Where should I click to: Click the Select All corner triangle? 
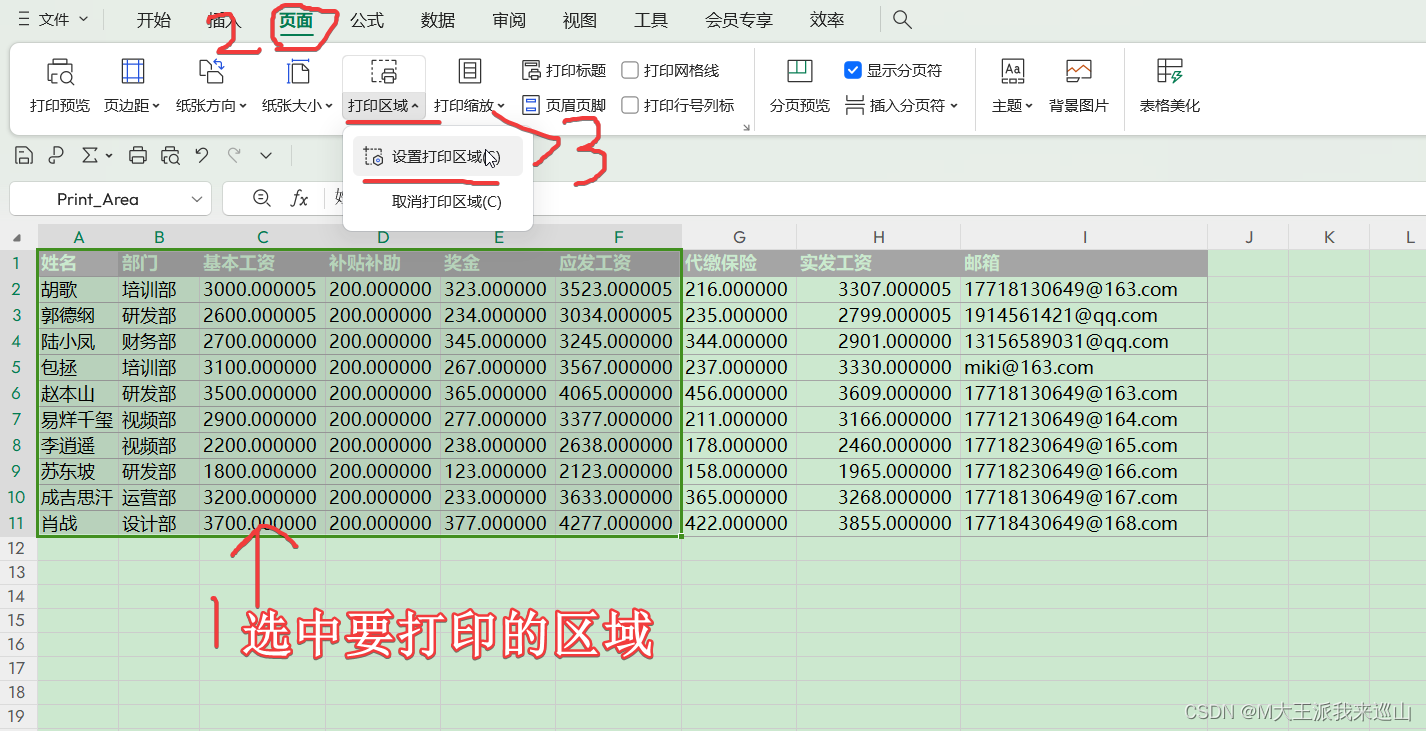coord(17,238)
